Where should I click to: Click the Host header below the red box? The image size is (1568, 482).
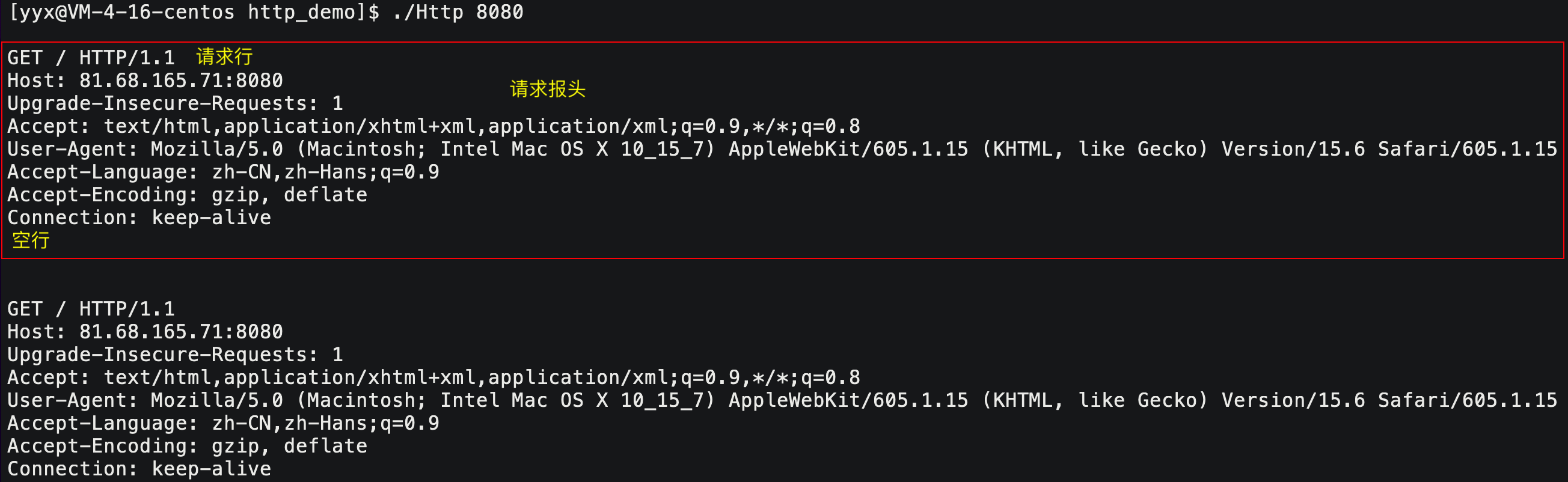click(x=145, y=332)
